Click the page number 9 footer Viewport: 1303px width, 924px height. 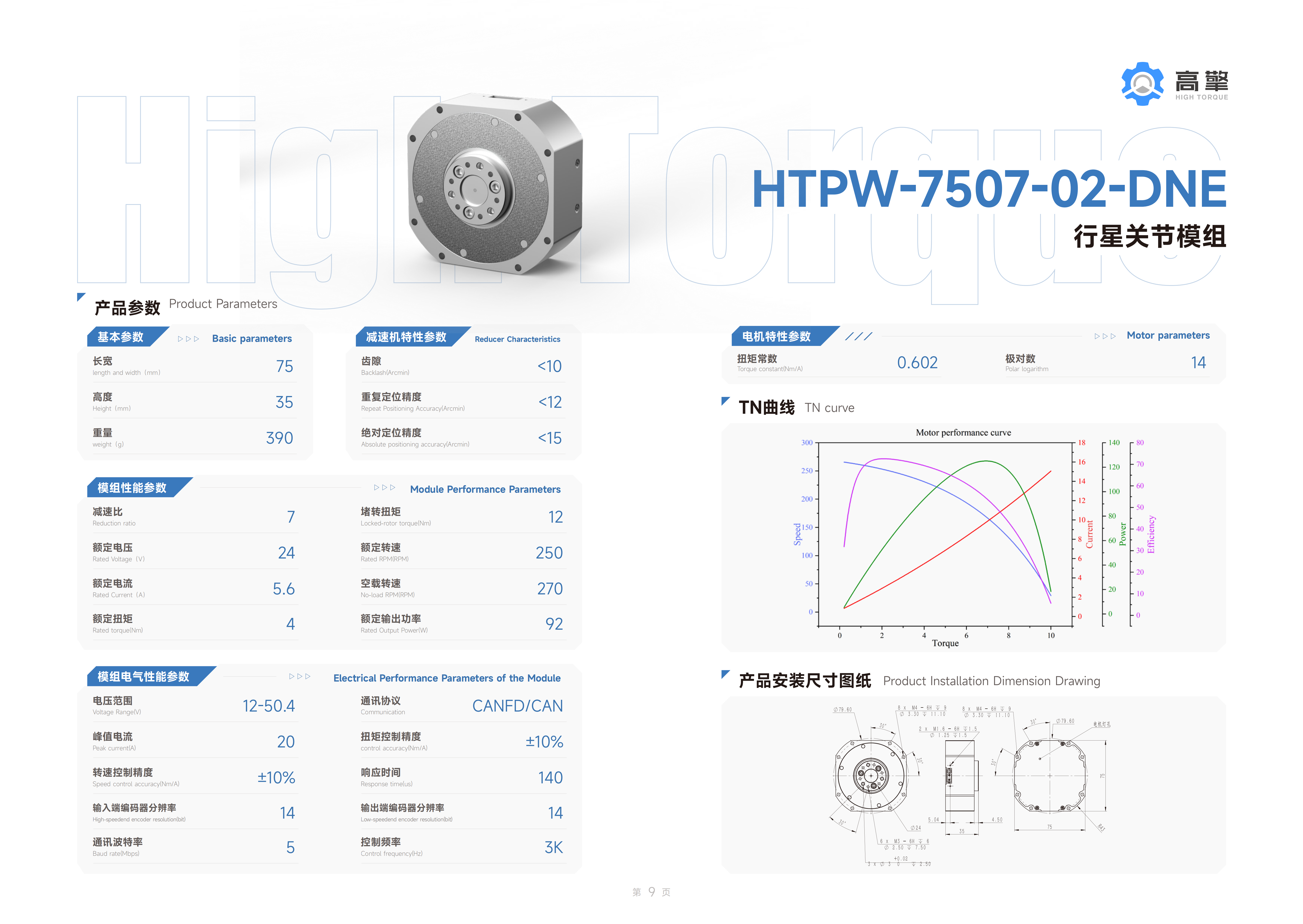[x=651, y=892]
